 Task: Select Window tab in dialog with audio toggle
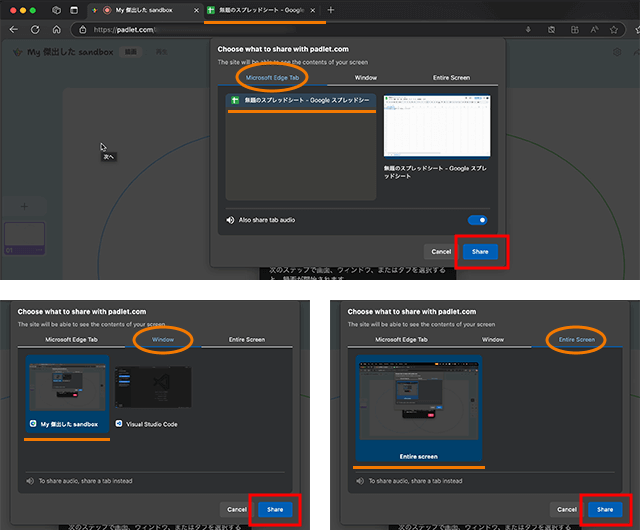click(x=366, y=78)
